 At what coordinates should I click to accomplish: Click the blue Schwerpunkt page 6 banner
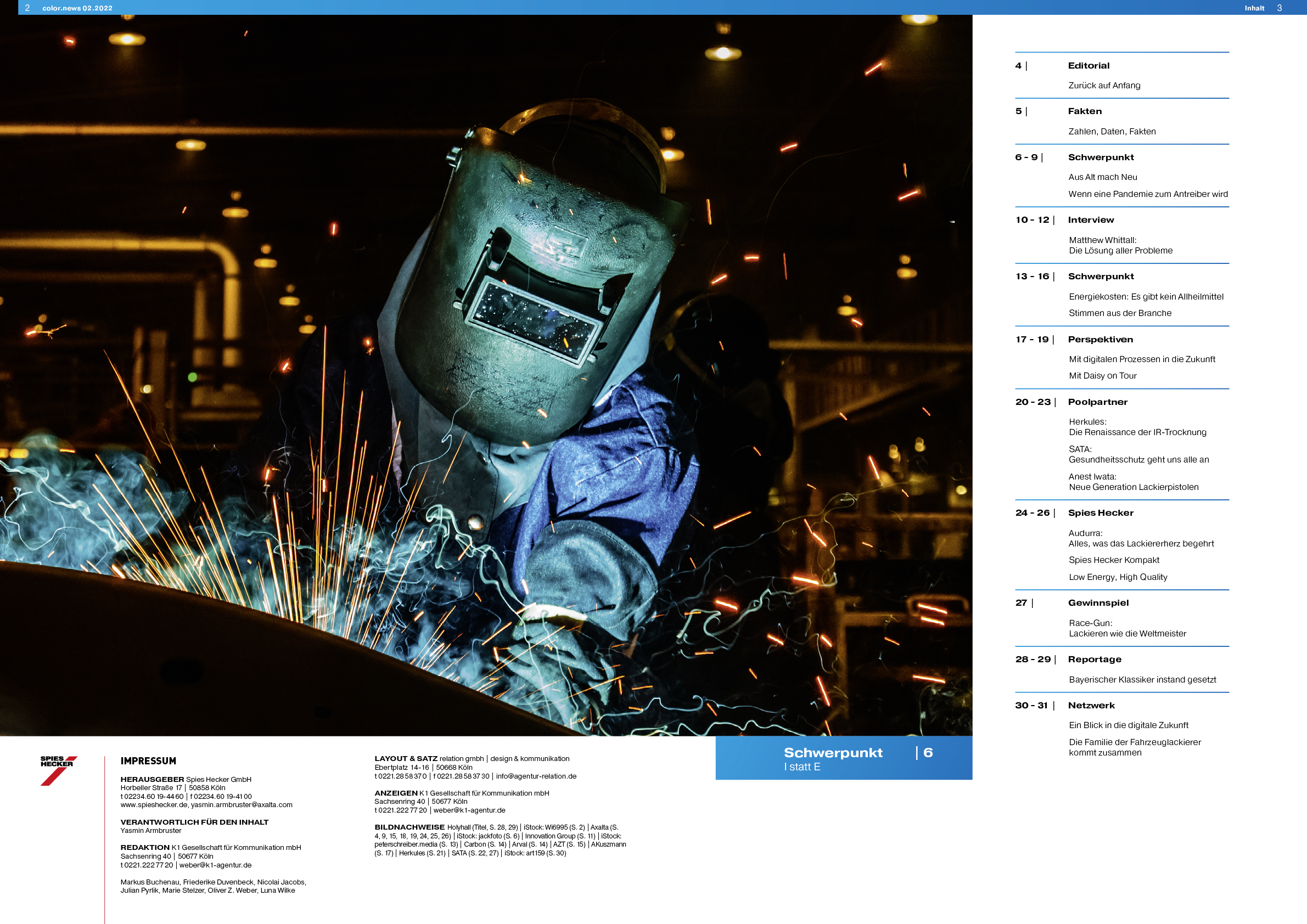point(843,758)
